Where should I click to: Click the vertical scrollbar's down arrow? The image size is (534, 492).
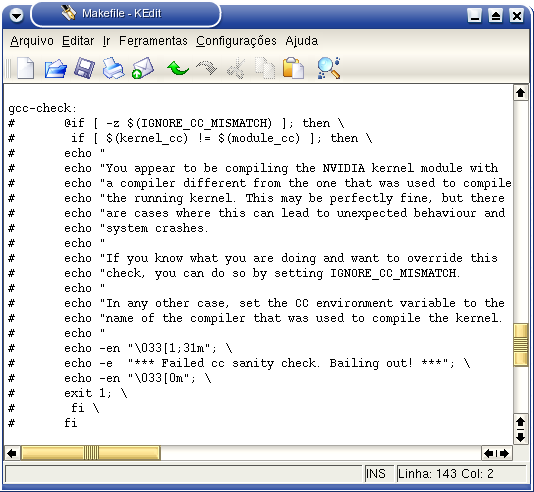520,437
